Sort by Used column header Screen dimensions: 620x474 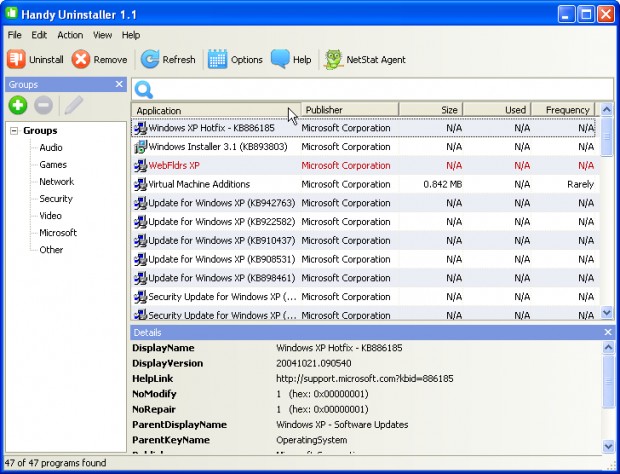tap(497, 110)
